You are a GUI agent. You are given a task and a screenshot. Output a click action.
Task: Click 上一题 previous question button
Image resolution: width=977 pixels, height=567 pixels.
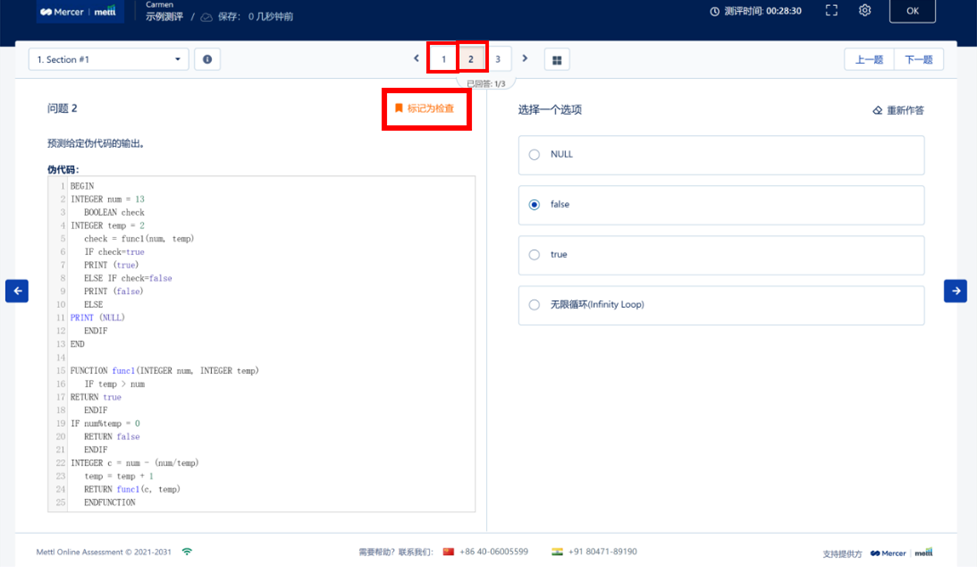[x=869, y=60]
